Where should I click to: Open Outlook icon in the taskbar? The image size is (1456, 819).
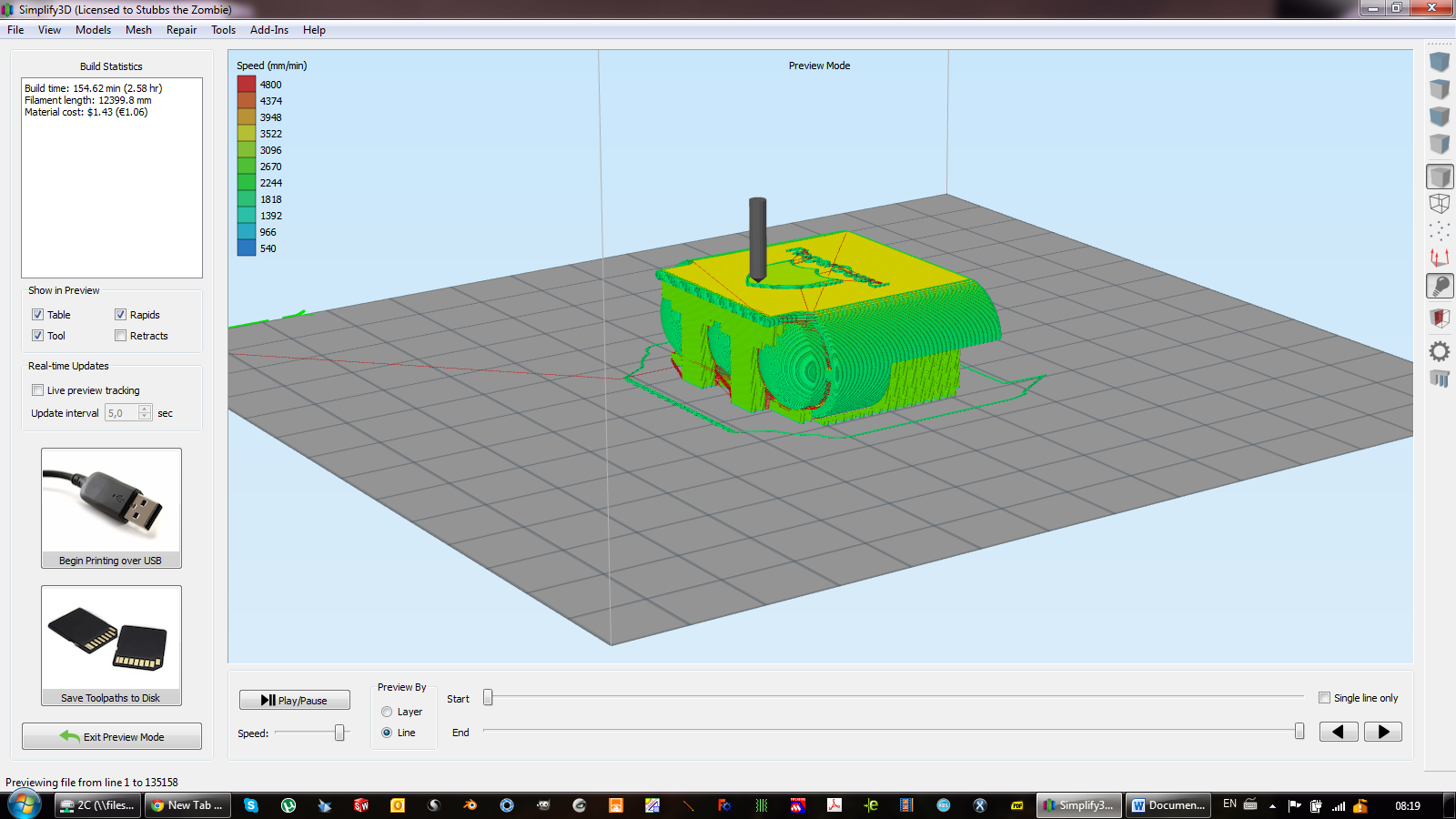point(398,805)
